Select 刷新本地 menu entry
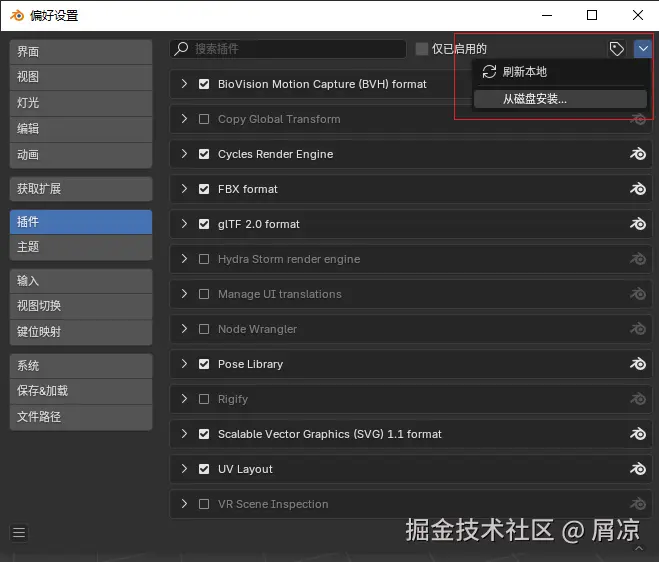This screenshot has width=659, height=562. point(560,72)
